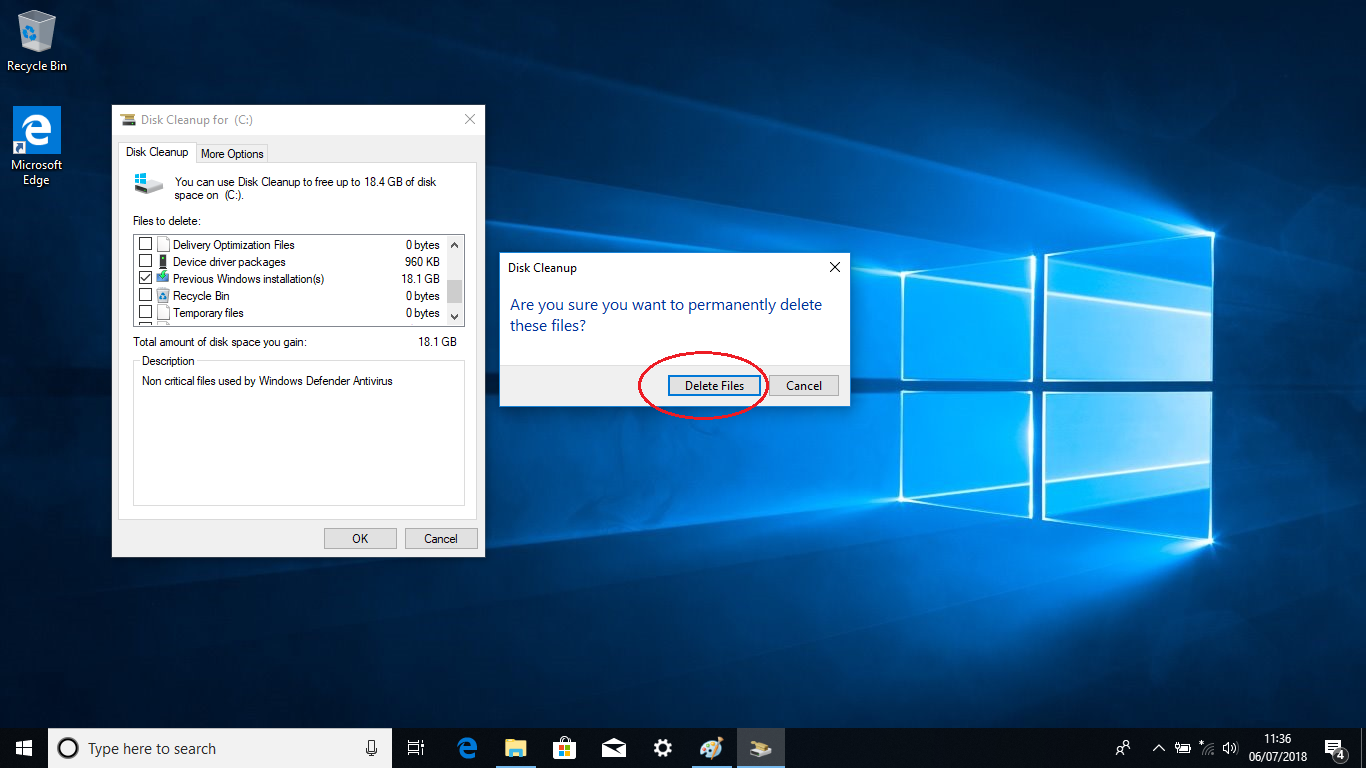Select the 18.1 GB size in file list
1366x768 pixels.
tap(420, 279)
